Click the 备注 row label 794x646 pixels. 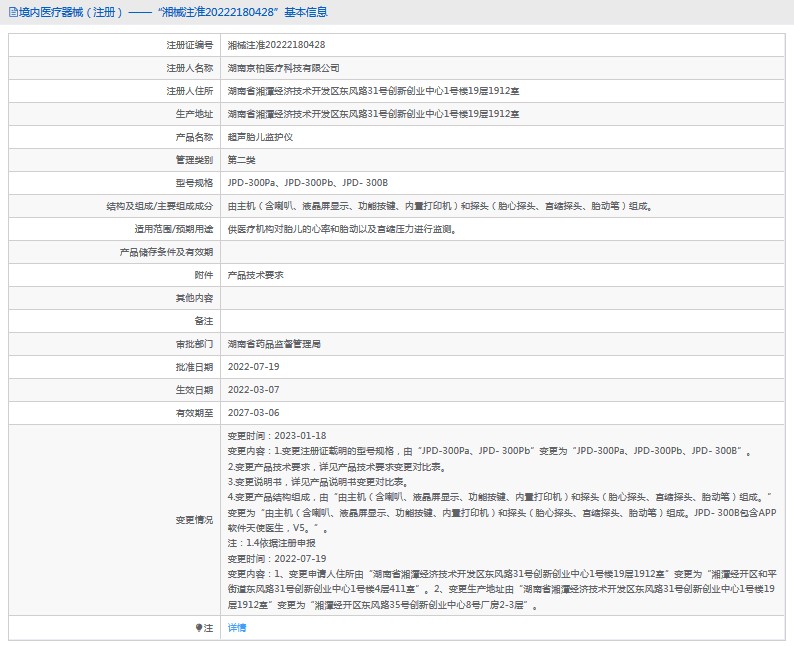click(x=204, y=321)
